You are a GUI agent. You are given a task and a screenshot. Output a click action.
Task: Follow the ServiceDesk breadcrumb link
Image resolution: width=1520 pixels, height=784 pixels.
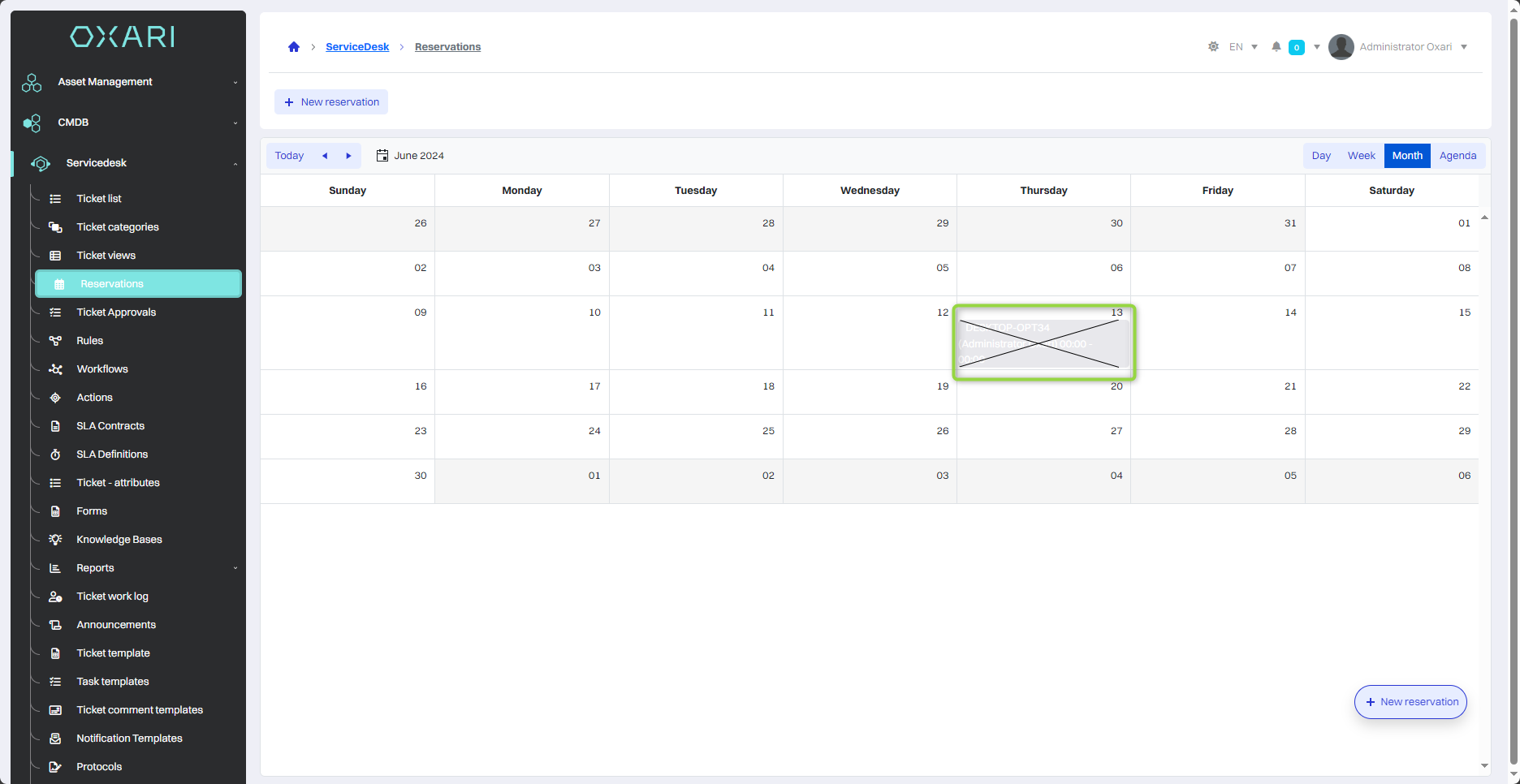coord(357,47)
